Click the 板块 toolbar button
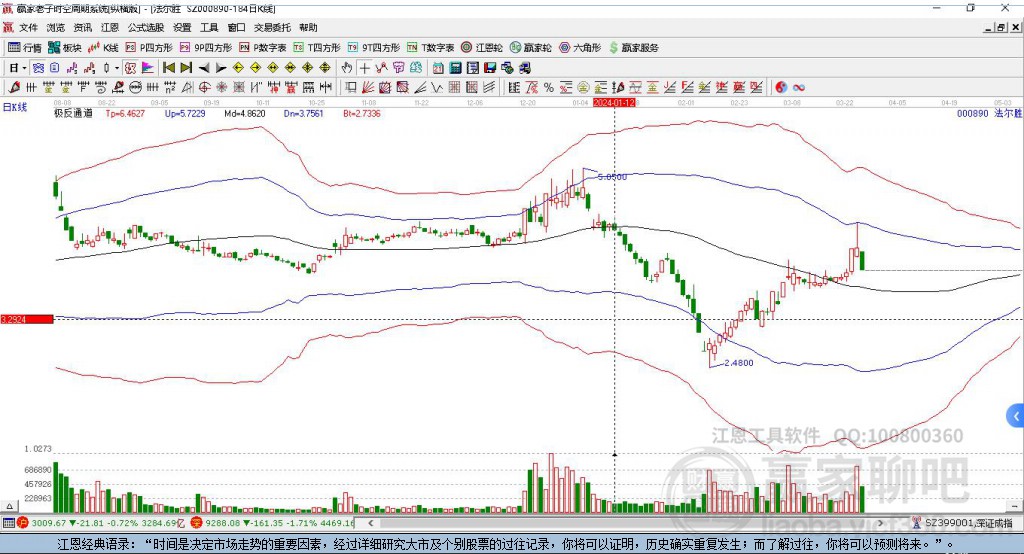Screen dimensions: 1024x554 pos(65,48)
